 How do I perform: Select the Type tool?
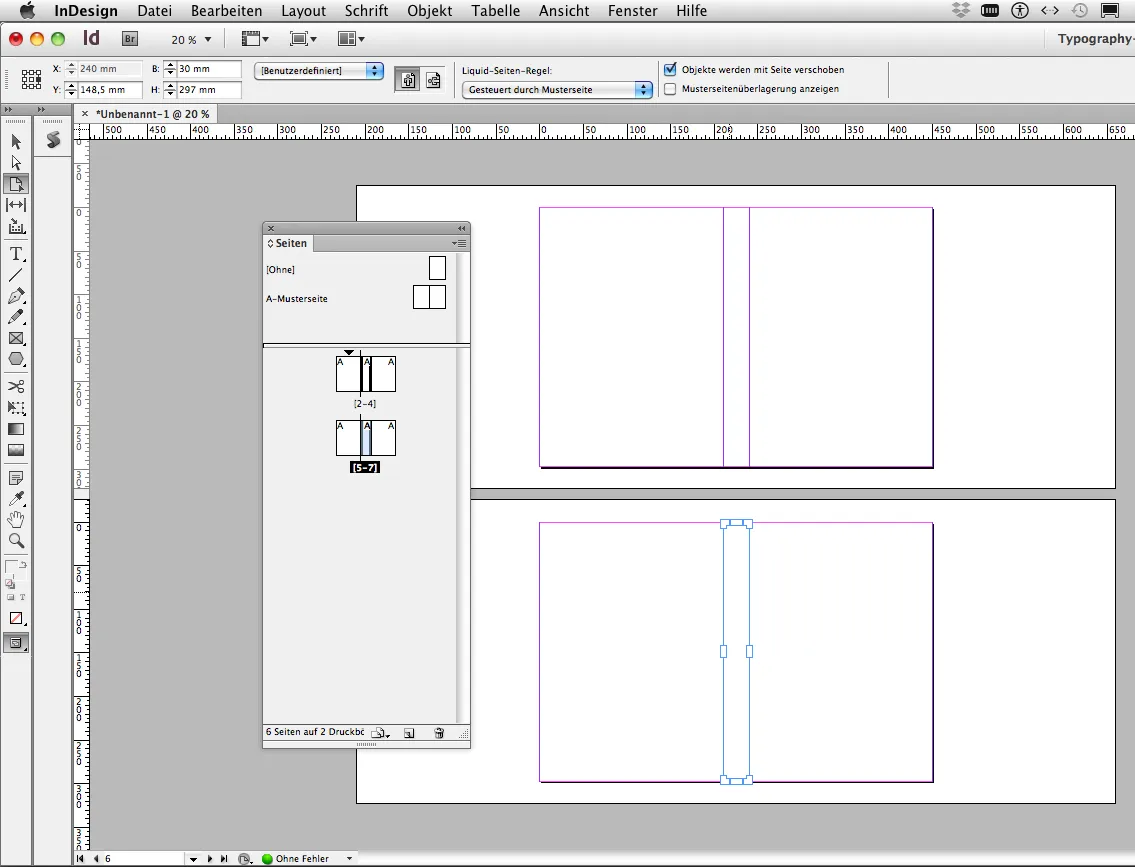click(x=15, y=254)
